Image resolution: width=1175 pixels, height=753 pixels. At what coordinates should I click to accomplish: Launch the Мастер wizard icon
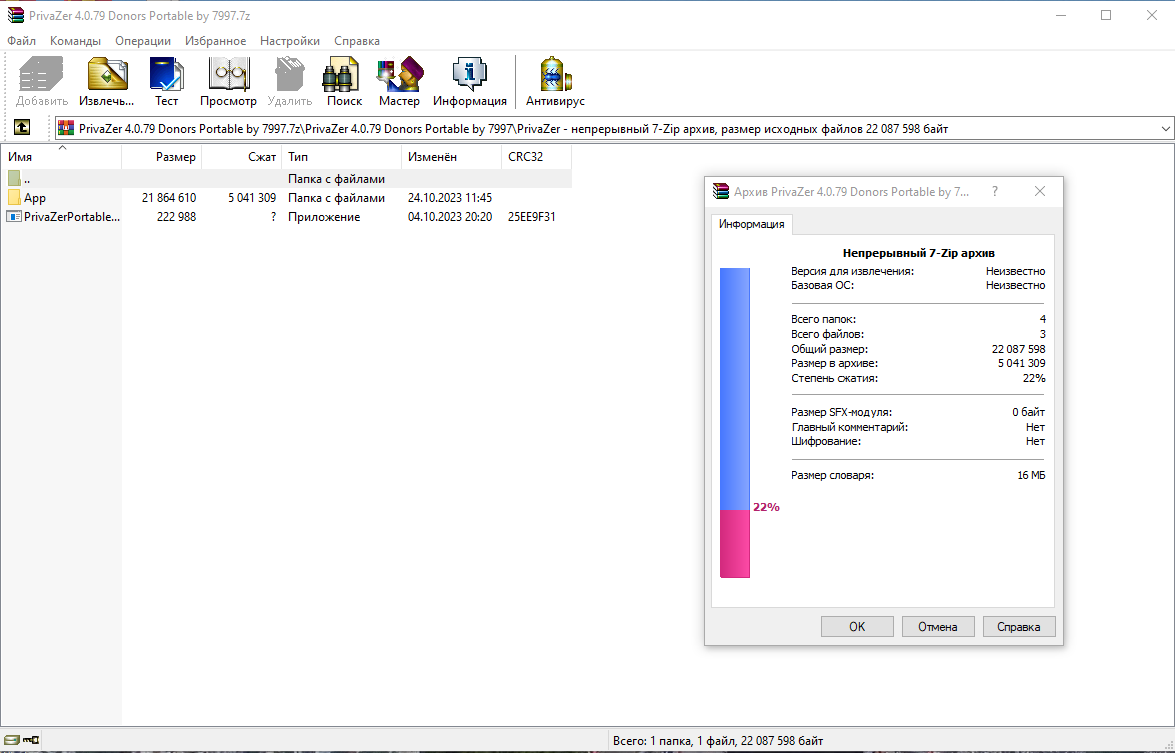click(399, 75)
